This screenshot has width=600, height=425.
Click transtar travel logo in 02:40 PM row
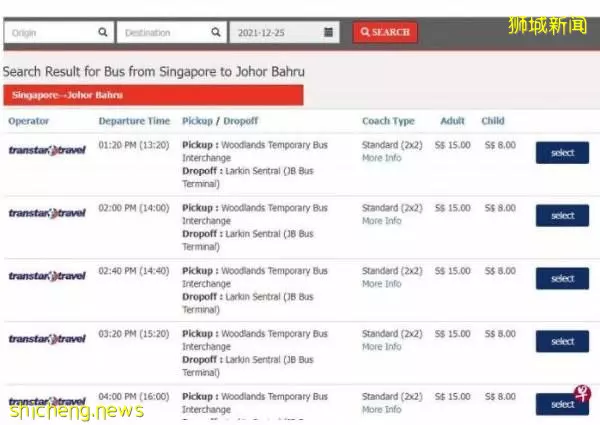[47, 276]
